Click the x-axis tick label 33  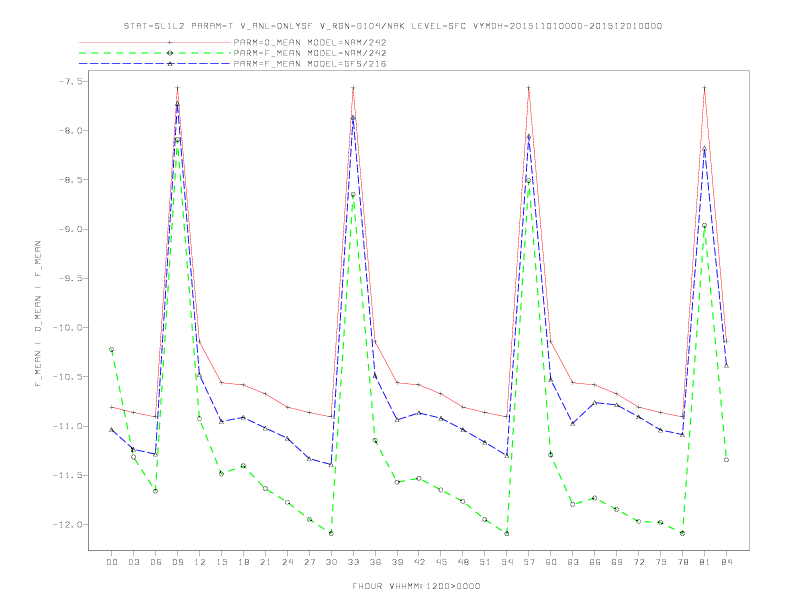point(353,562)
